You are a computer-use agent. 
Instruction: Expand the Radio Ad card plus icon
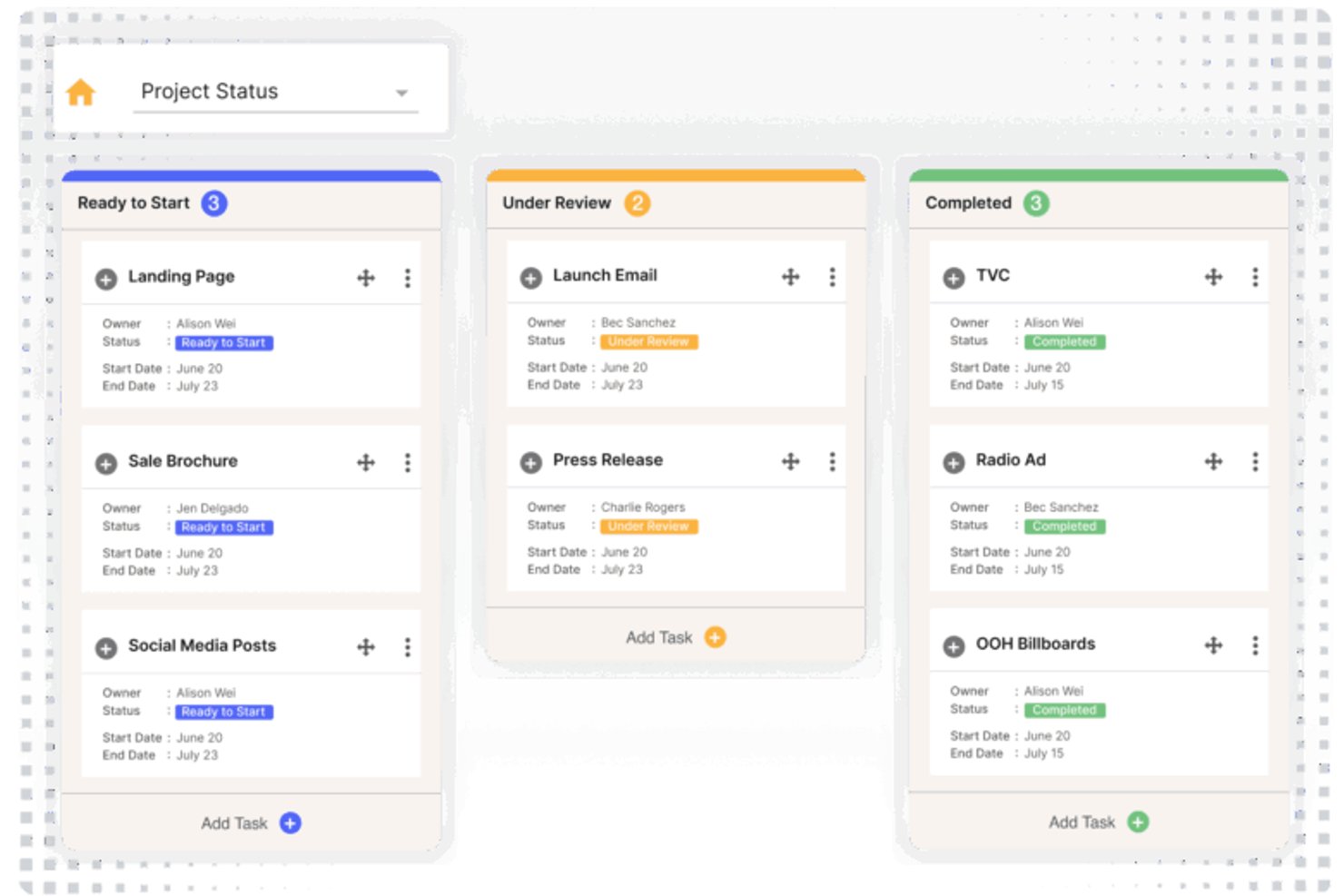pyautogui.click(x=954, y=462)
